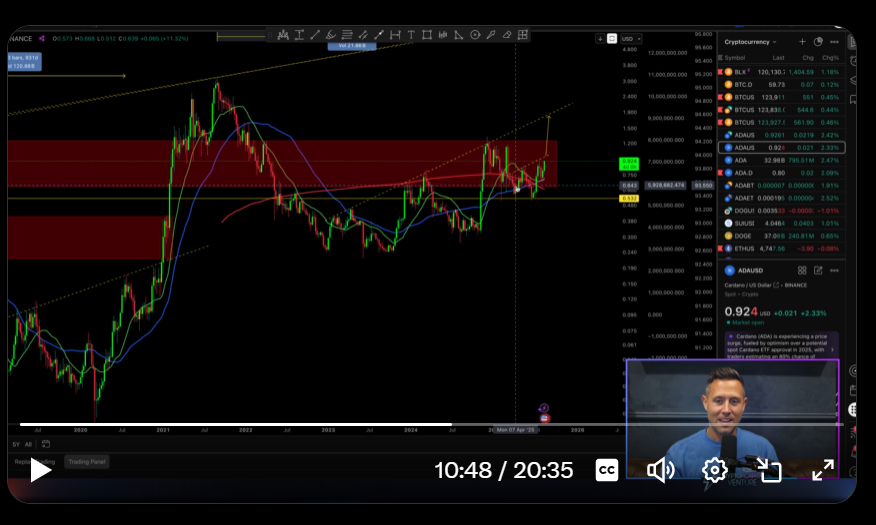876x525 pixels.
Task: Open the go-to-date calendar icon
Action: click(x=46, y=444)
